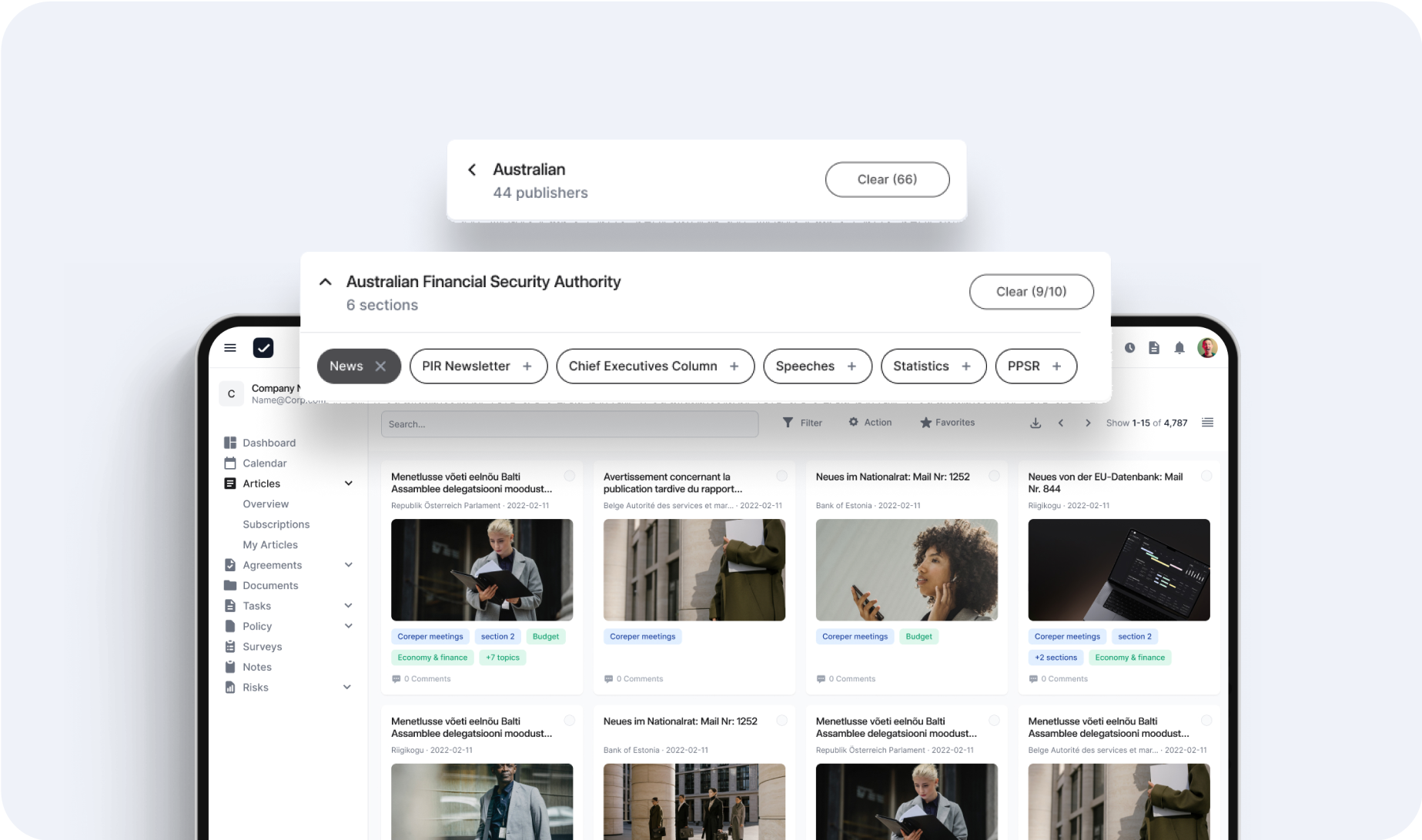
Task: Remove the News section chip
Action: pos(380,366)
